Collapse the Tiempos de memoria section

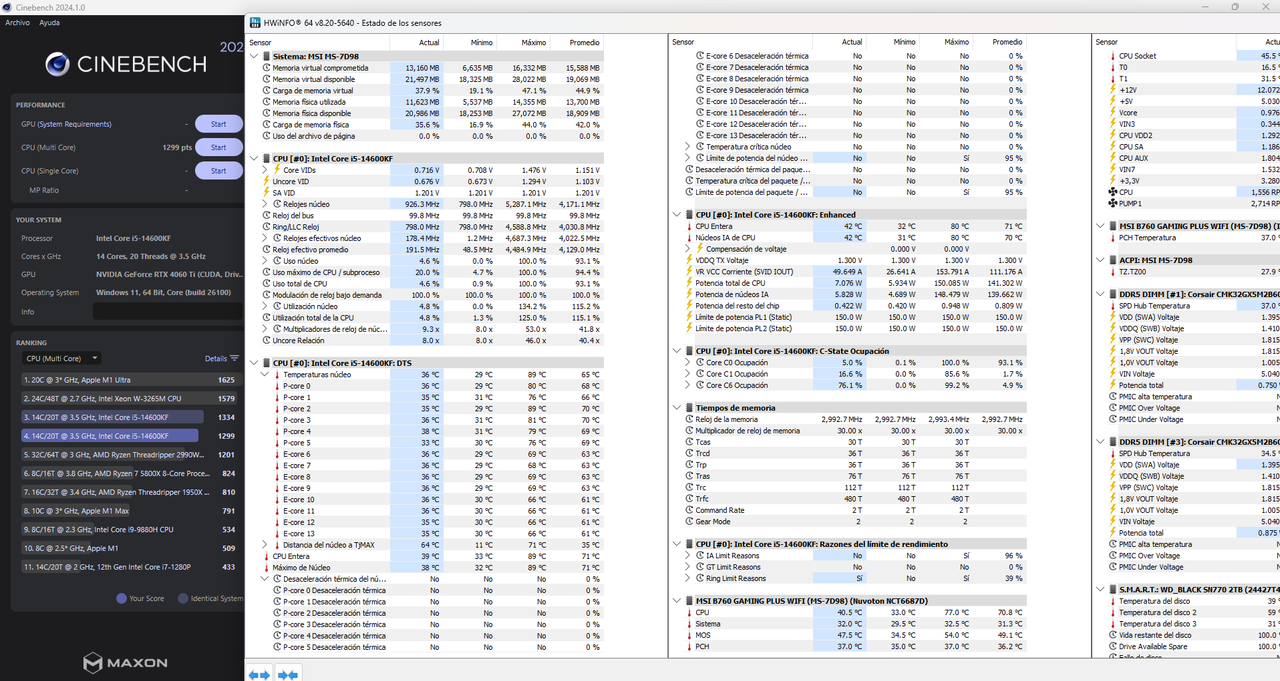tap(676, 408)
